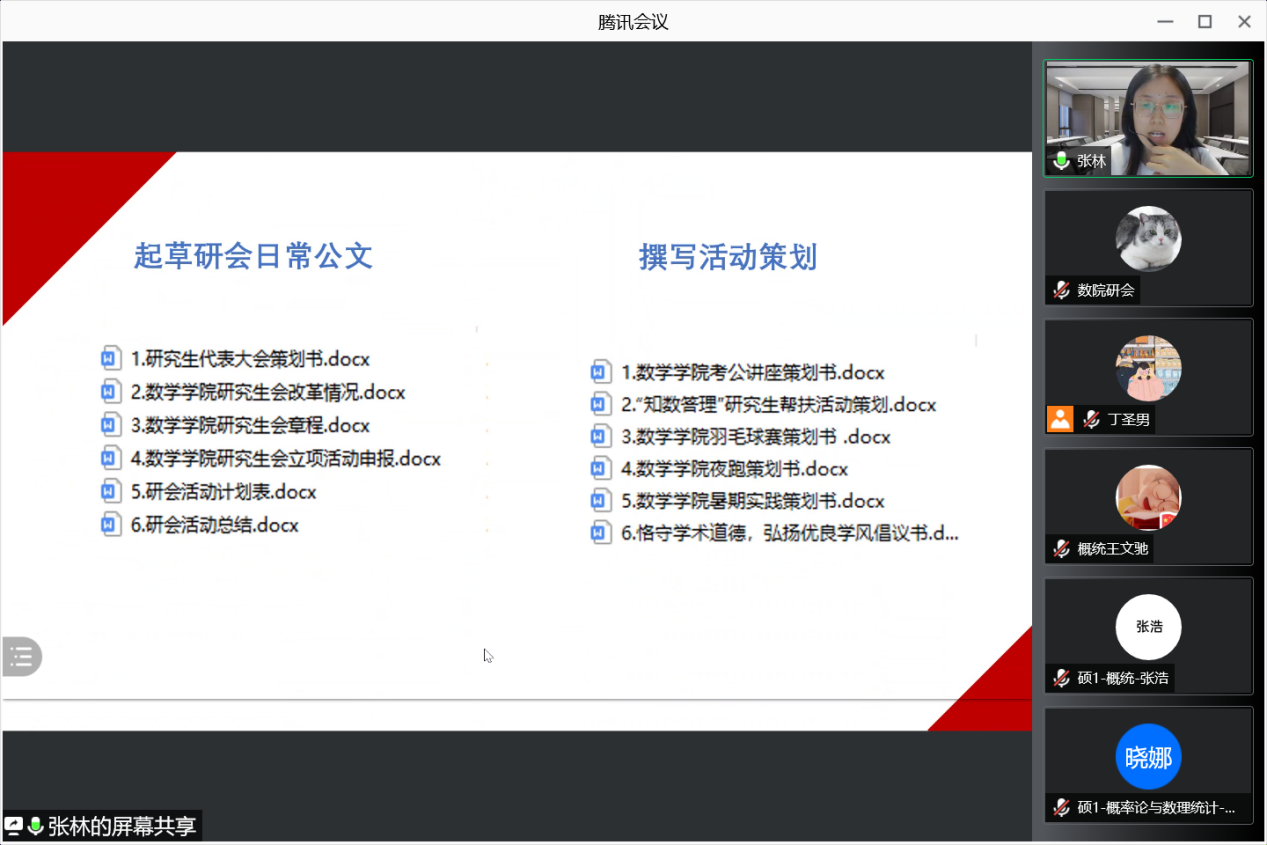
Task: Click the 张浩 white circle avatar
Action: (x=1148, y=627)
